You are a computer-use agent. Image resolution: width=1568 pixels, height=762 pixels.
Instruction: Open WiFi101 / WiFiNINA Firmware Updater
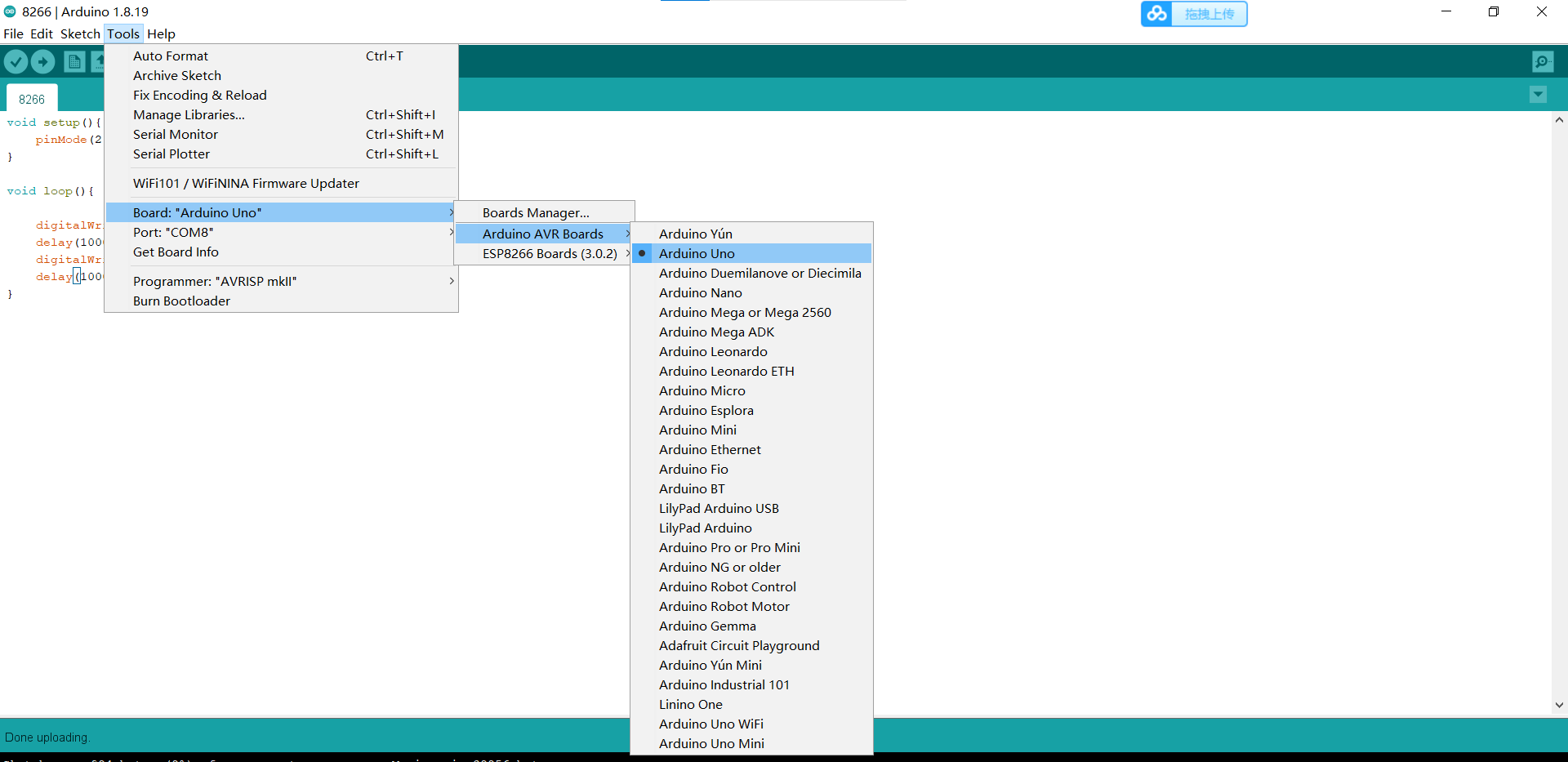[x=281, y=183]
